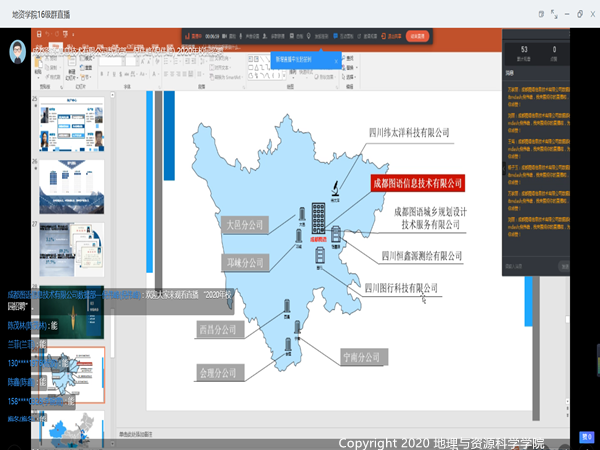Click the presenter avatar in top-left corner
This screenshot has width=600, height=450.
17,52
